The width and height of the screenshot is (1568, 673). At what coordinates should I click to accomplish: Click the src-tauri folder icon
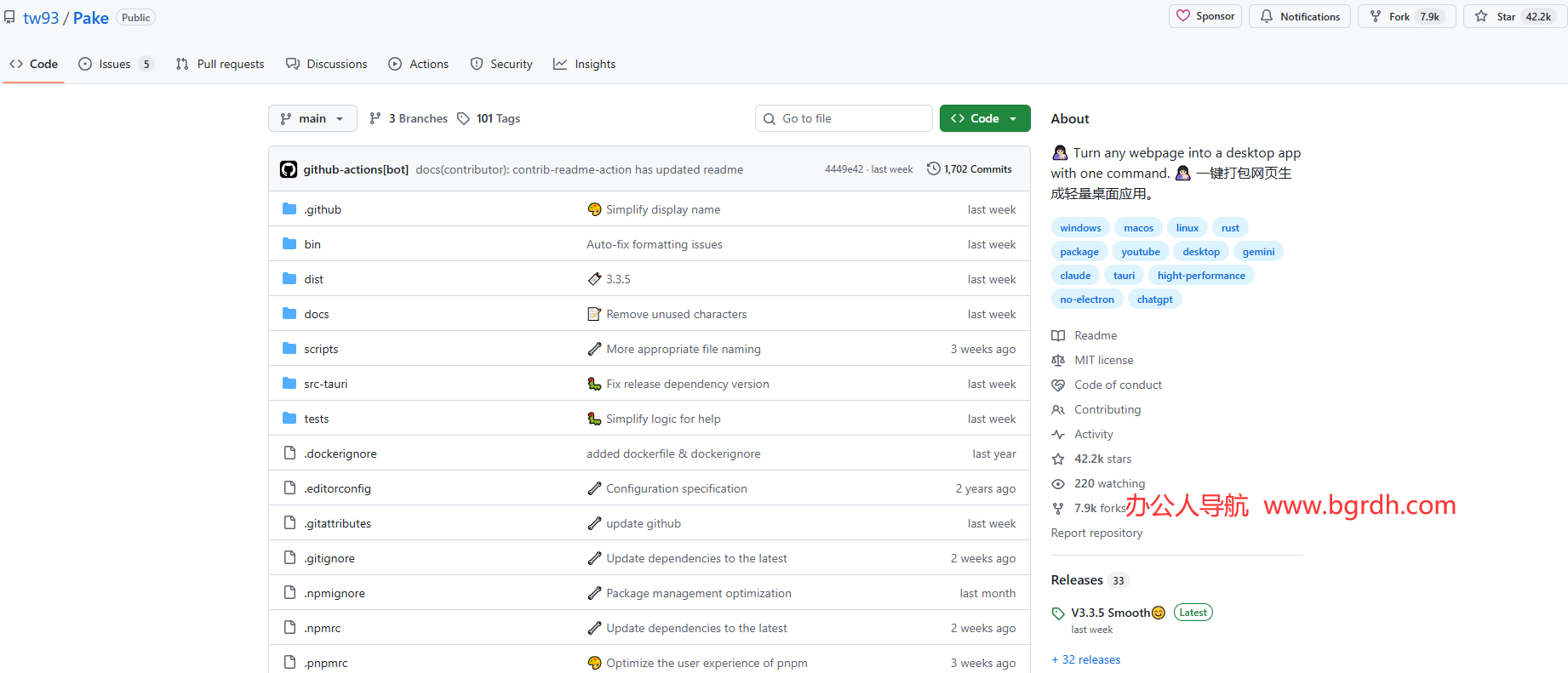289,384
